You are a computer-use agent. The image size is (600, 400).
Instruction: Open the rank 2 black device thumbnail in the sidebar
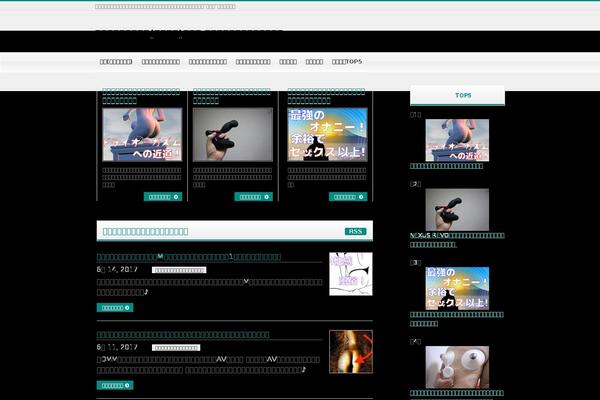click(x=457, y=209)
